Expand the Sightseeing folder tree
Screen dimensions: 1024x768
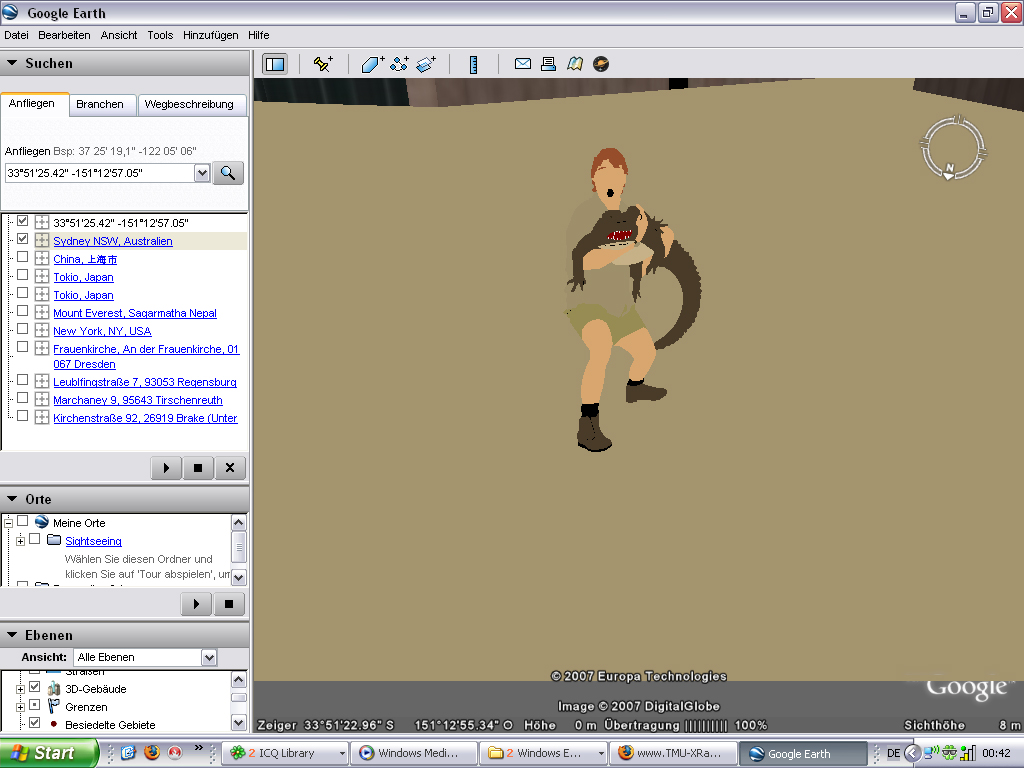(x=20, y=541)
